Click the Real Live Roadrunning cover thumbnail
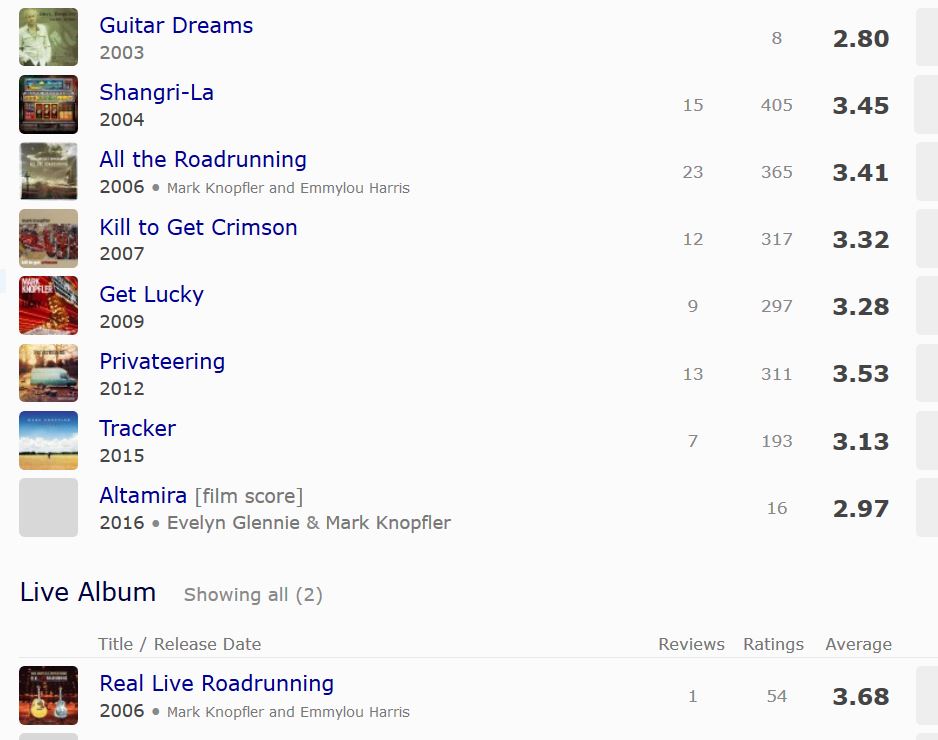Viewport: 938px width, 740px height. pos(48,695)
